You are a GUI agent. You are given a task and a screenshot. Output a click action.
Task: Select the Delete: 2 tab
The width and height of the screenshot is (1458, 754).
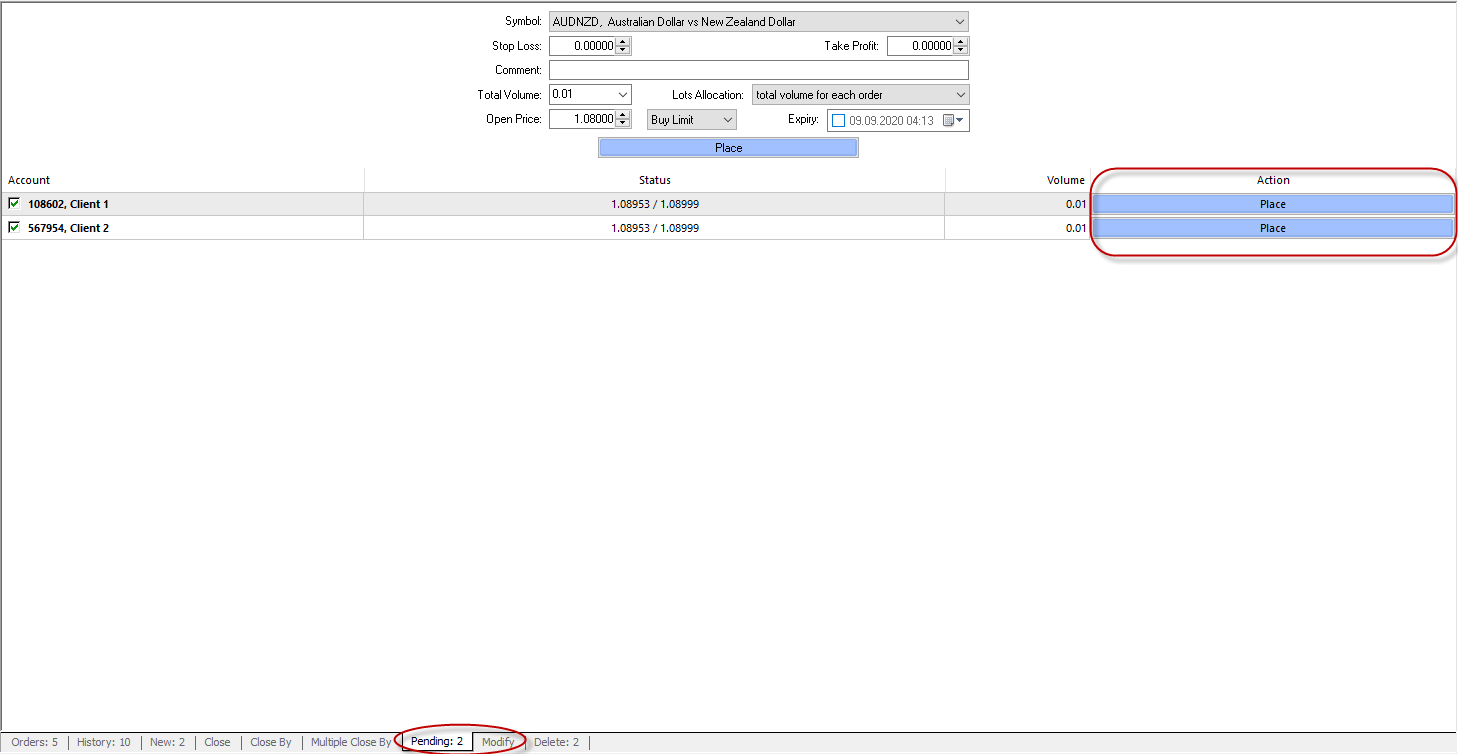click(556, 742)
